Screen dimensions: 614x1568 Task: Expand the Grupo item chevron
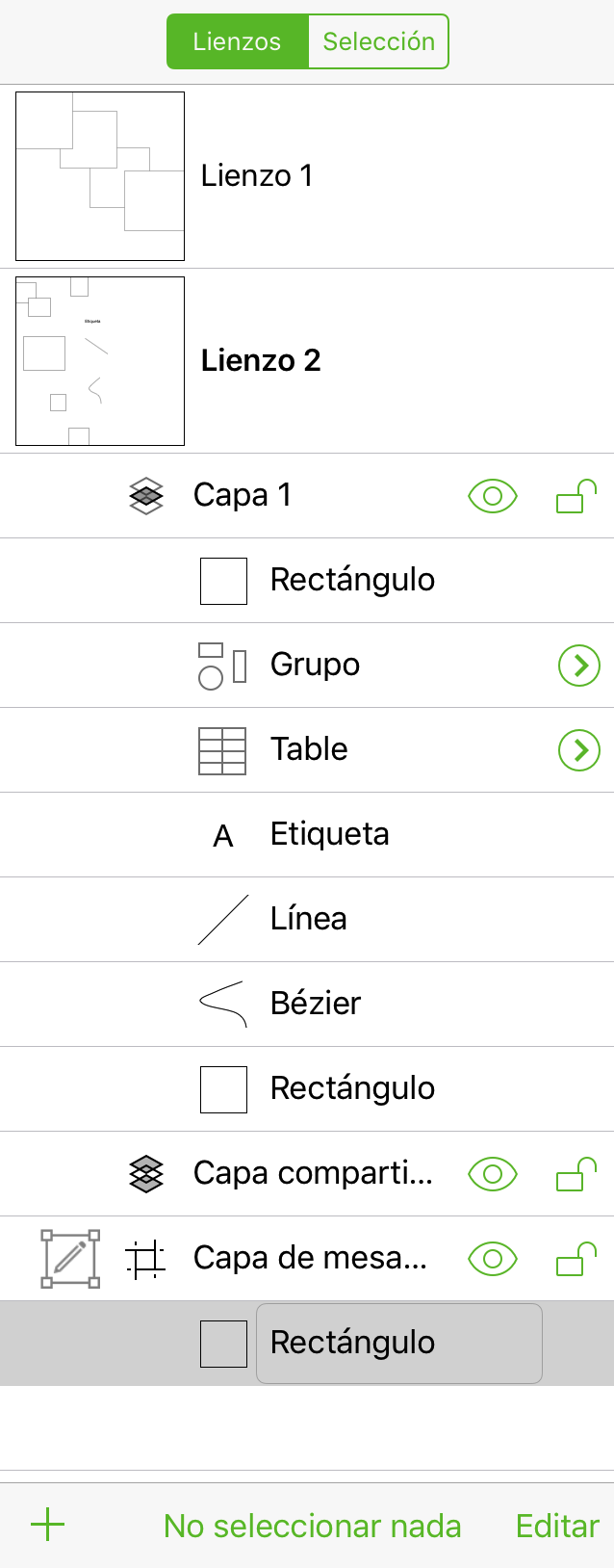pos(579,666)
